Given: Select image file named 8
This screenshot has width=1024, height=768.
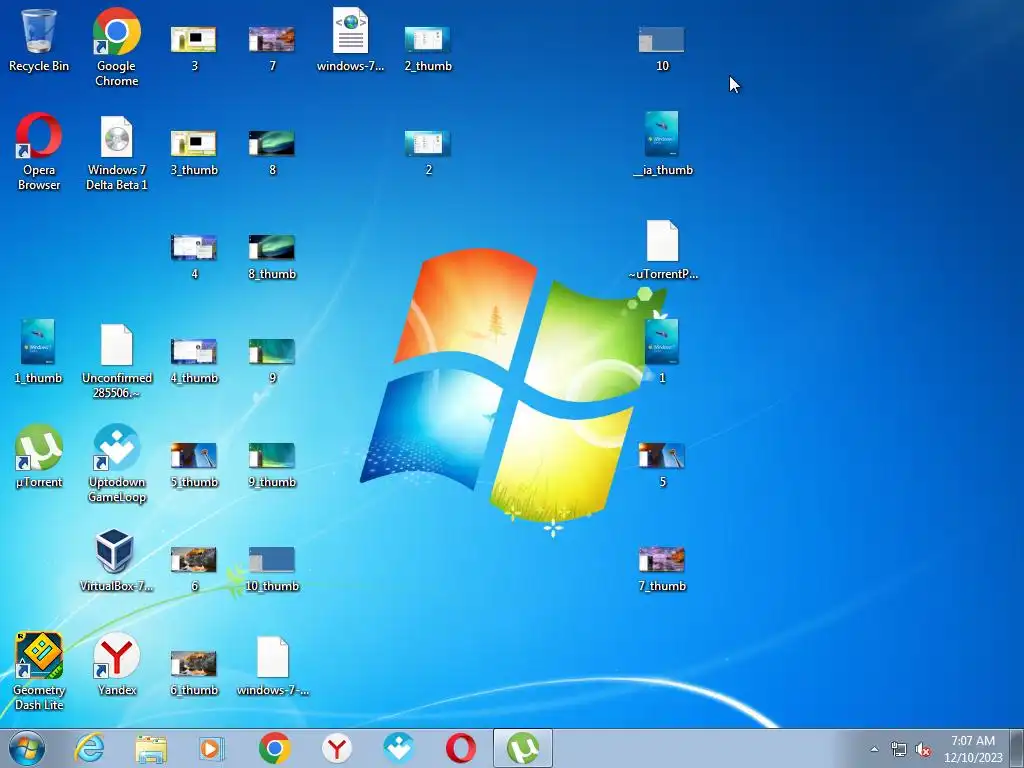Looking at the screenshot, I should pyautogui.click(x=272, y=153).
